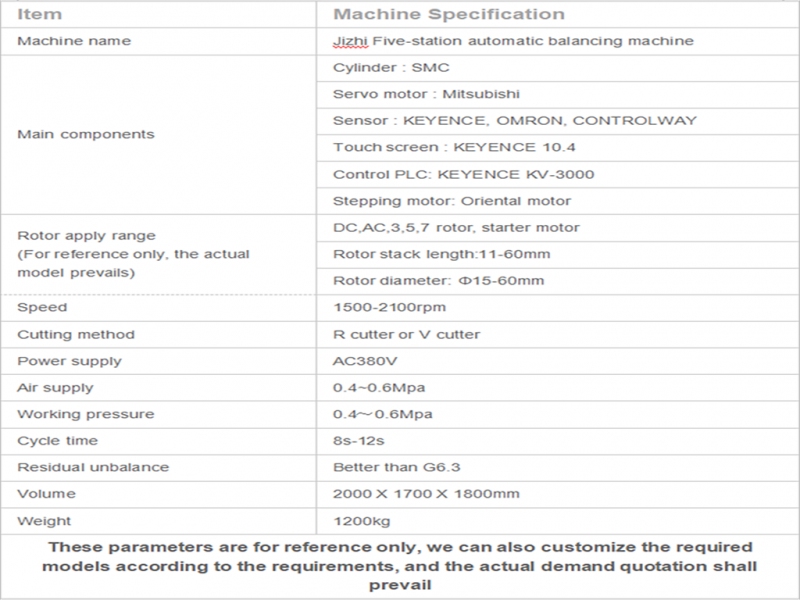The height and width of the screenshot is (600, 800).
Task: Select the Sensor KEYENCE, OMRON, CONTROLWAY cell
Action: pos(558,121)
